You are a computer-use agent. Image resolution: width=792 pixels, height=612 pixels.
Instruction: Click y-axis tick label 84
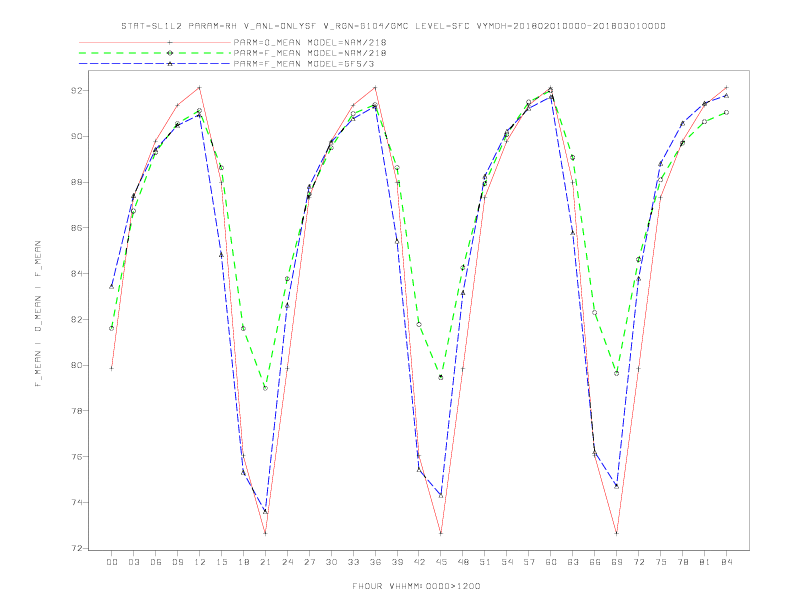pos(77,274)
